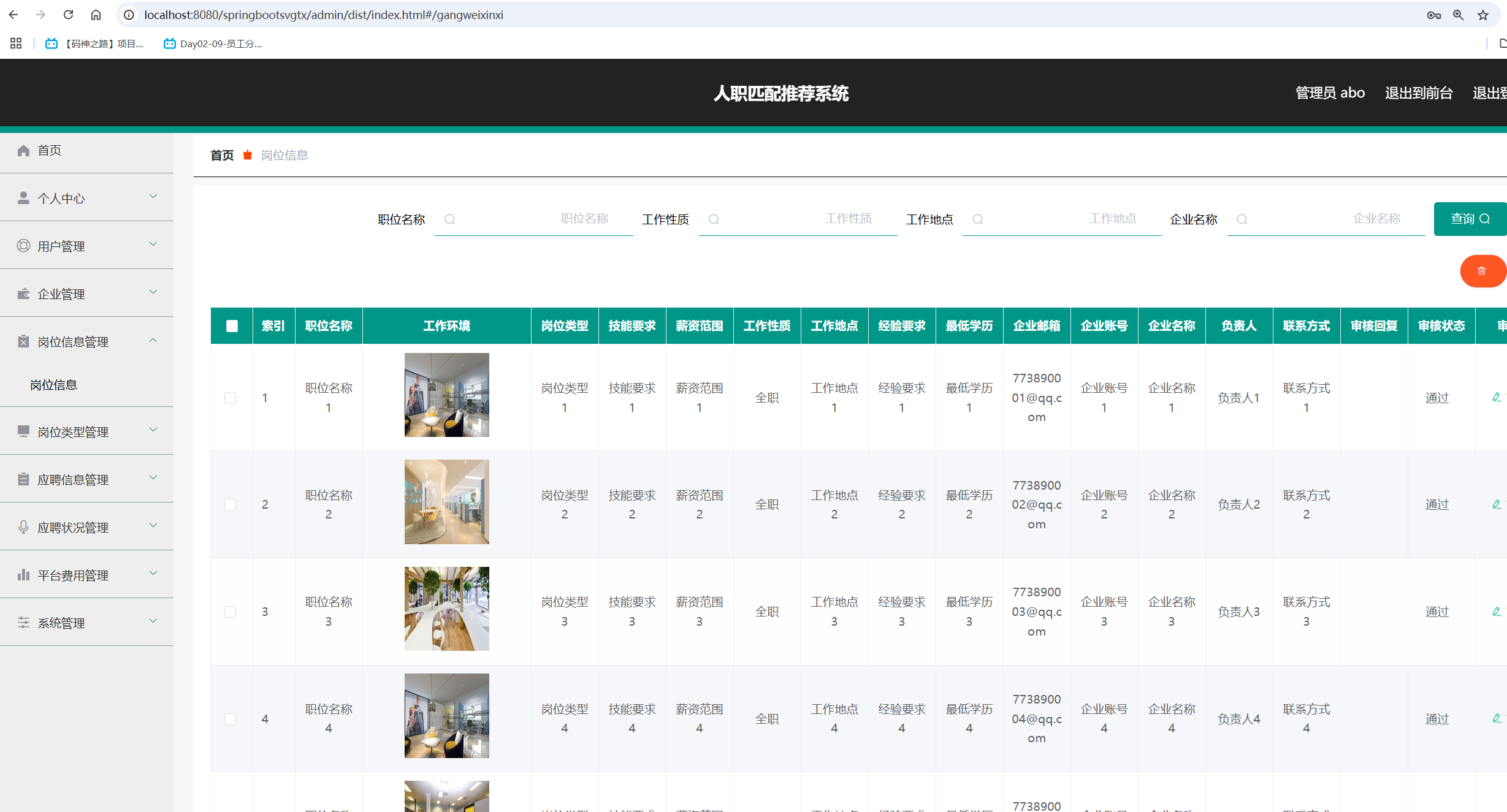Select the 应聘状况管理 microphone icon
Image resolution: width=1507 pixels, height=812 pixels.
(23, 526)
